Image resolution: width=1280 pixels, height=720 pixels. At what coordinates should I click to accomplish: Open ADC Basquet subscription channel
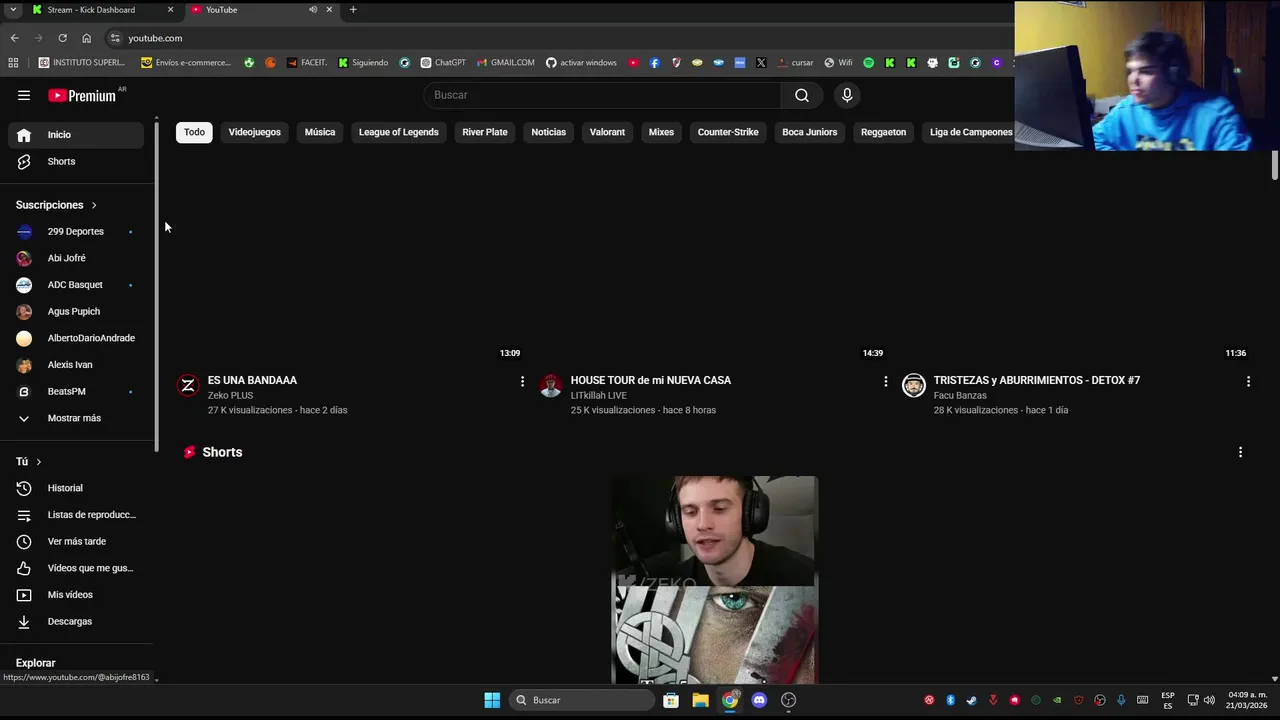[x=76, y=285]
